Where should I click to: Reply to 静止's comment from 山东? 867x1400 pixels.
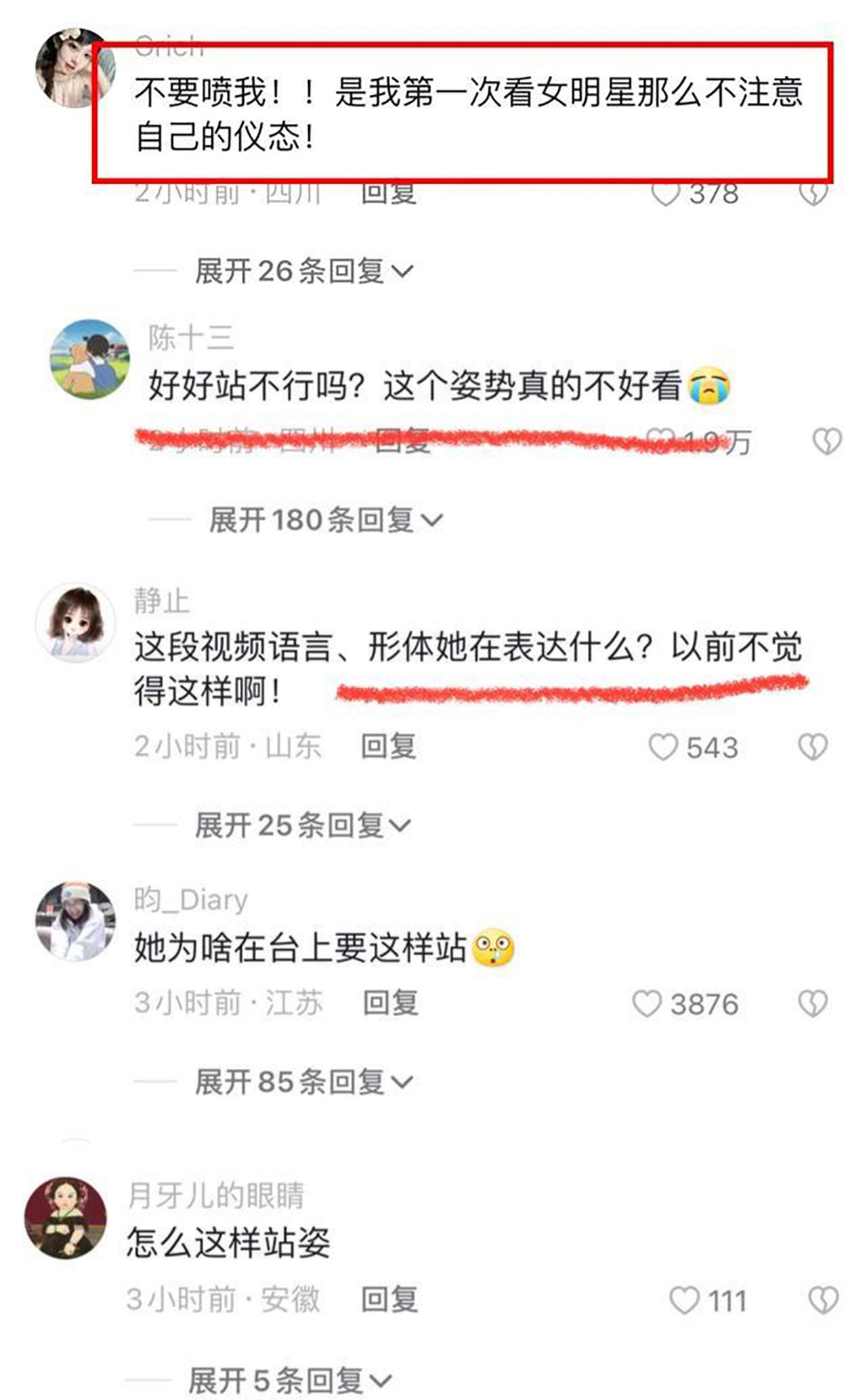[388, 747]
